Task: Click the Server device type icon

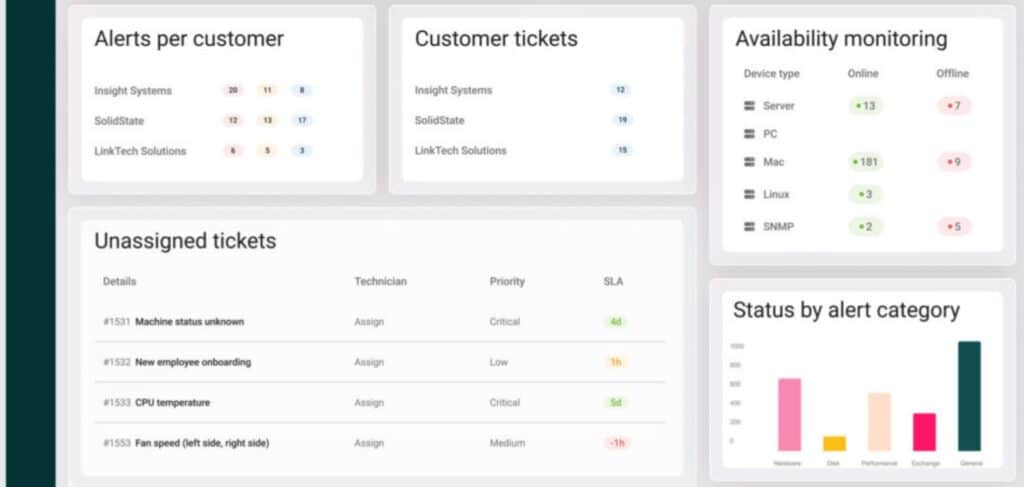Action: pos(750,106)
